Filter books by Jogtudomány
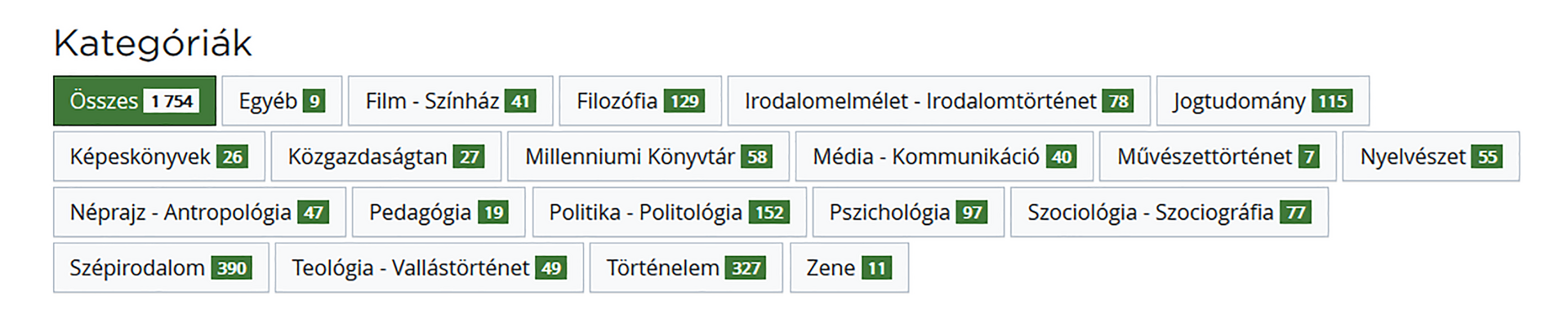Image resolution: width=1568 pixels, height=314 pixels. tap(1263, 101)
